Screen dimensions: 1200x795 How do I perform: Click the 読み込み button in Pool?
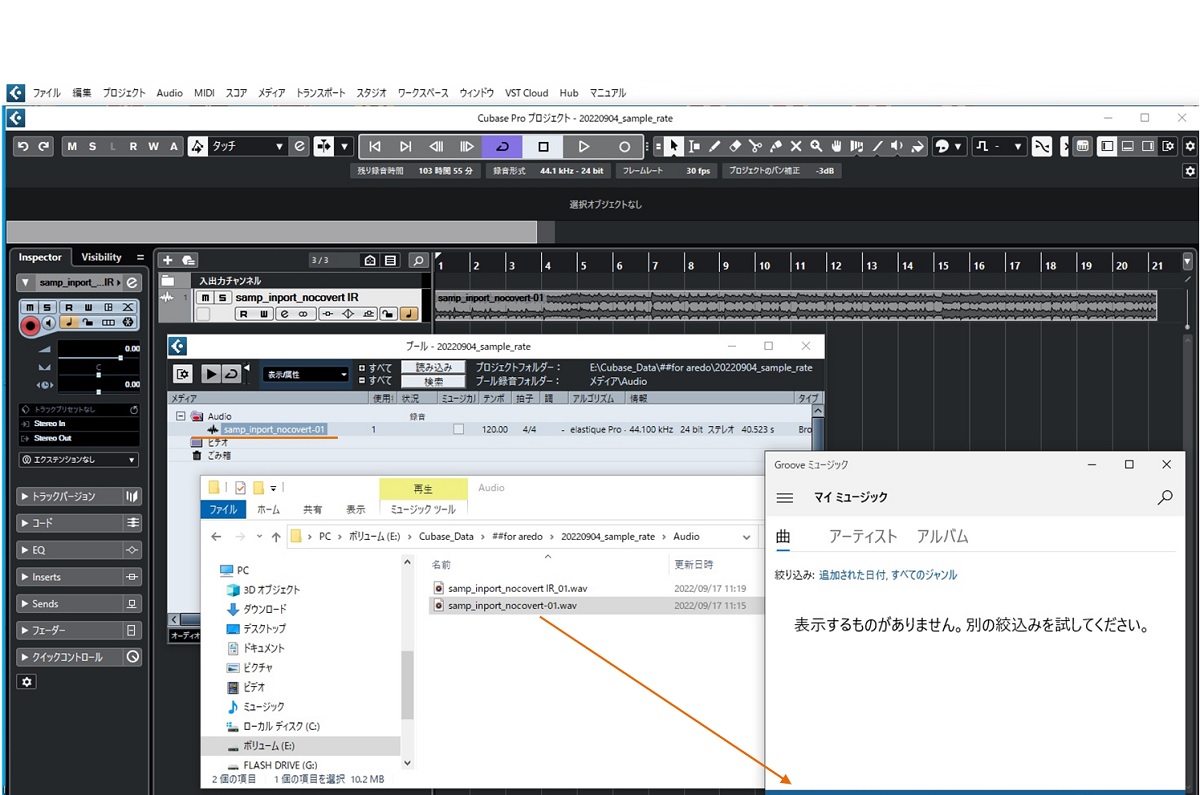click(x=434, y=368)
